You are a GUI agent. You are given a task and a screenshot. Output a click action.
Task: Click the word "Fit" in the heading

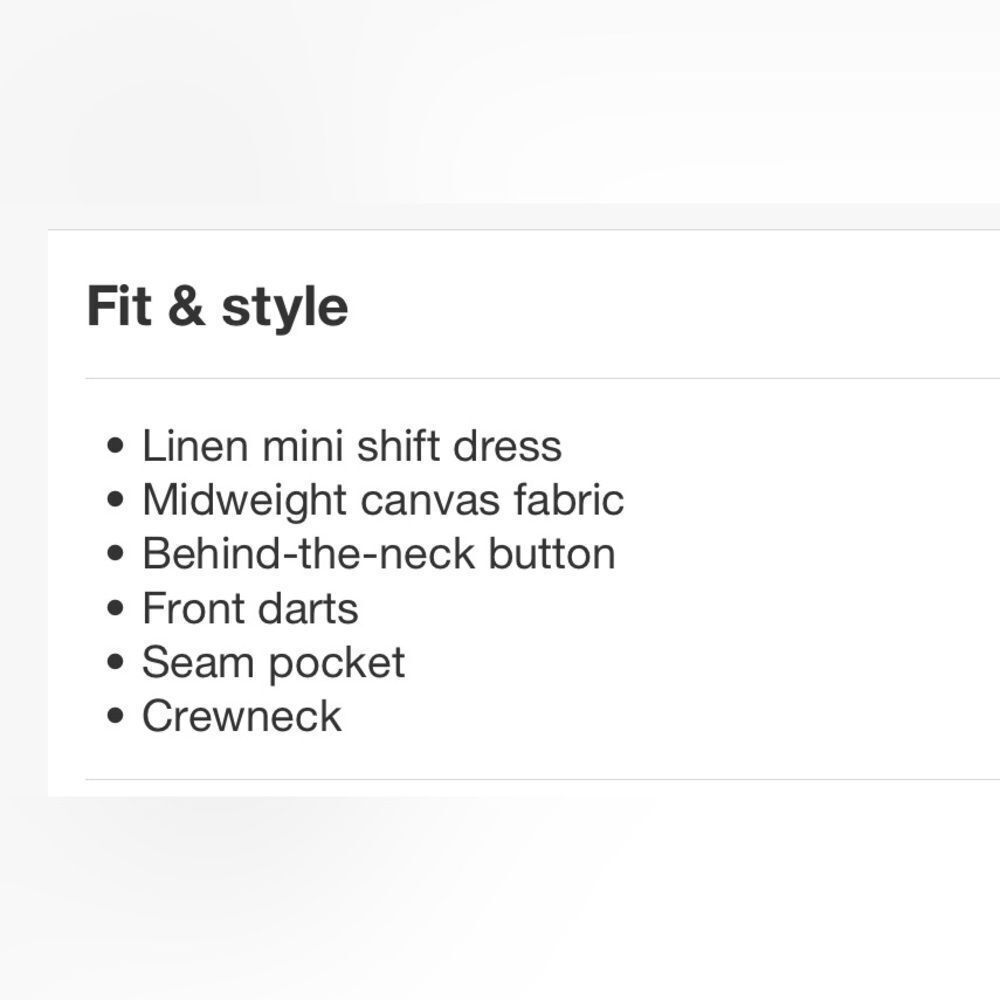119,305
